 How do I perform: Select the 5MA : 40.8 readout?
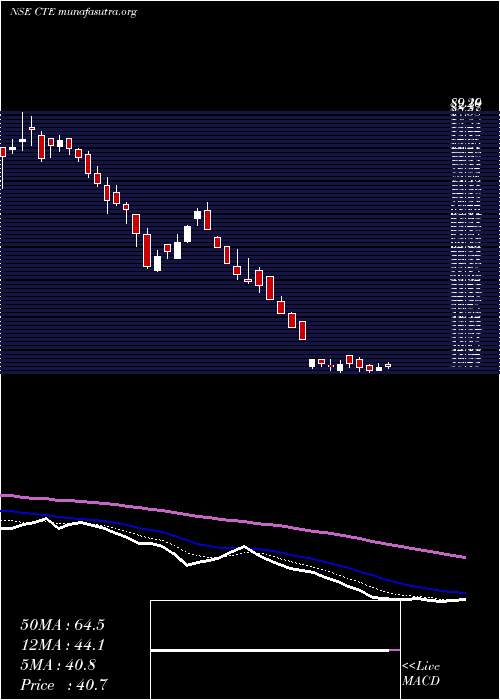tap(58, 665)
